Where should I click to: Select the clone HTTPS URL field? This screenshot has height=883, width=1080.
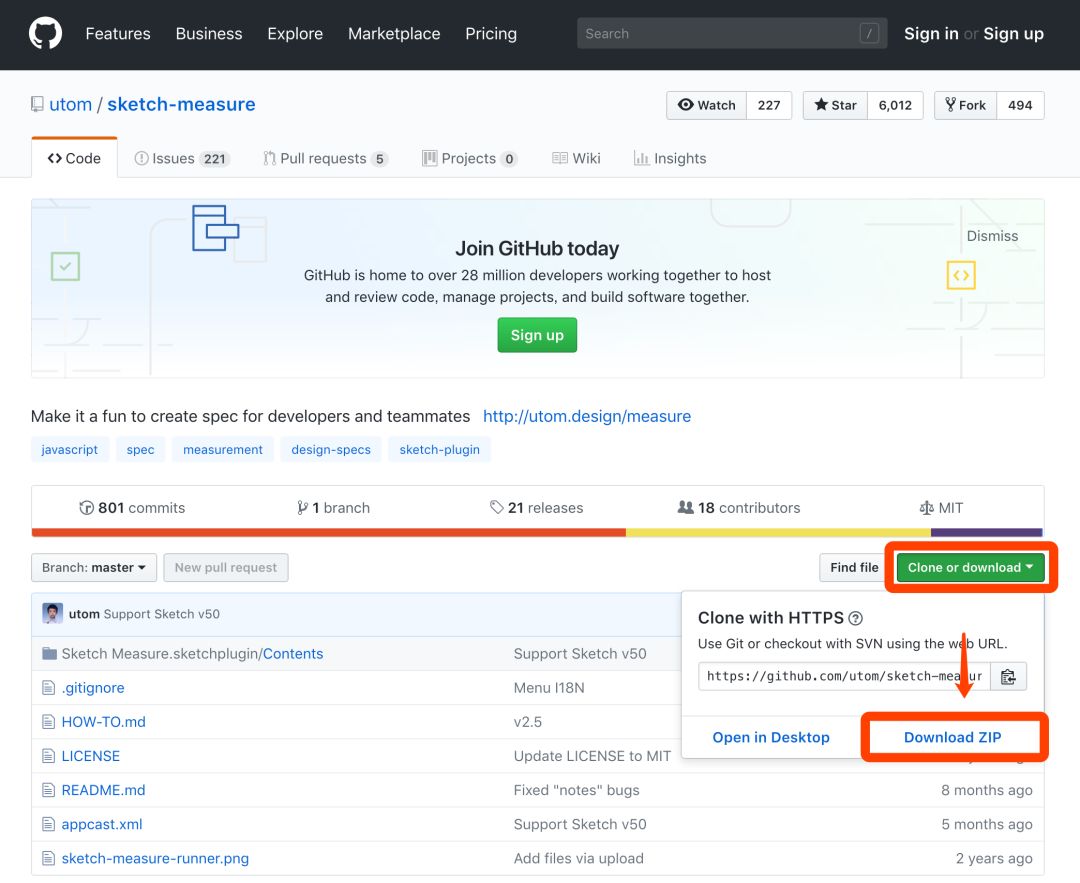pos(844,676)
